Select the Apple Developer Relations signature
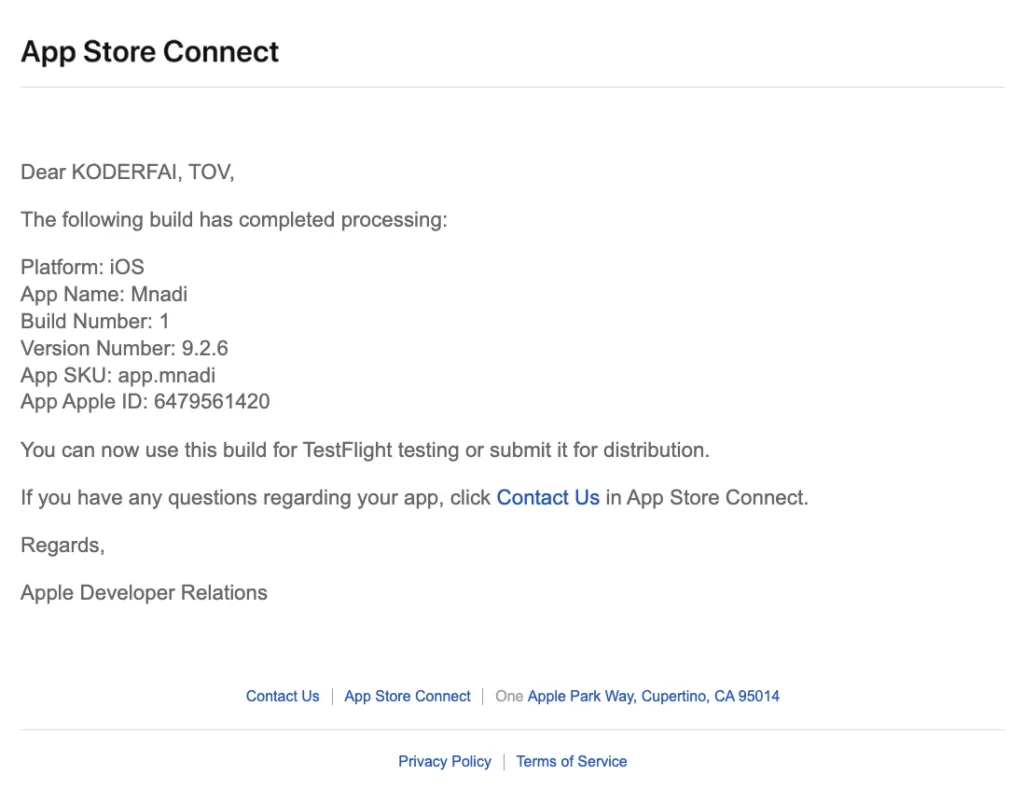This screenshot has height=789, width=1024. (x=143, y=592)
